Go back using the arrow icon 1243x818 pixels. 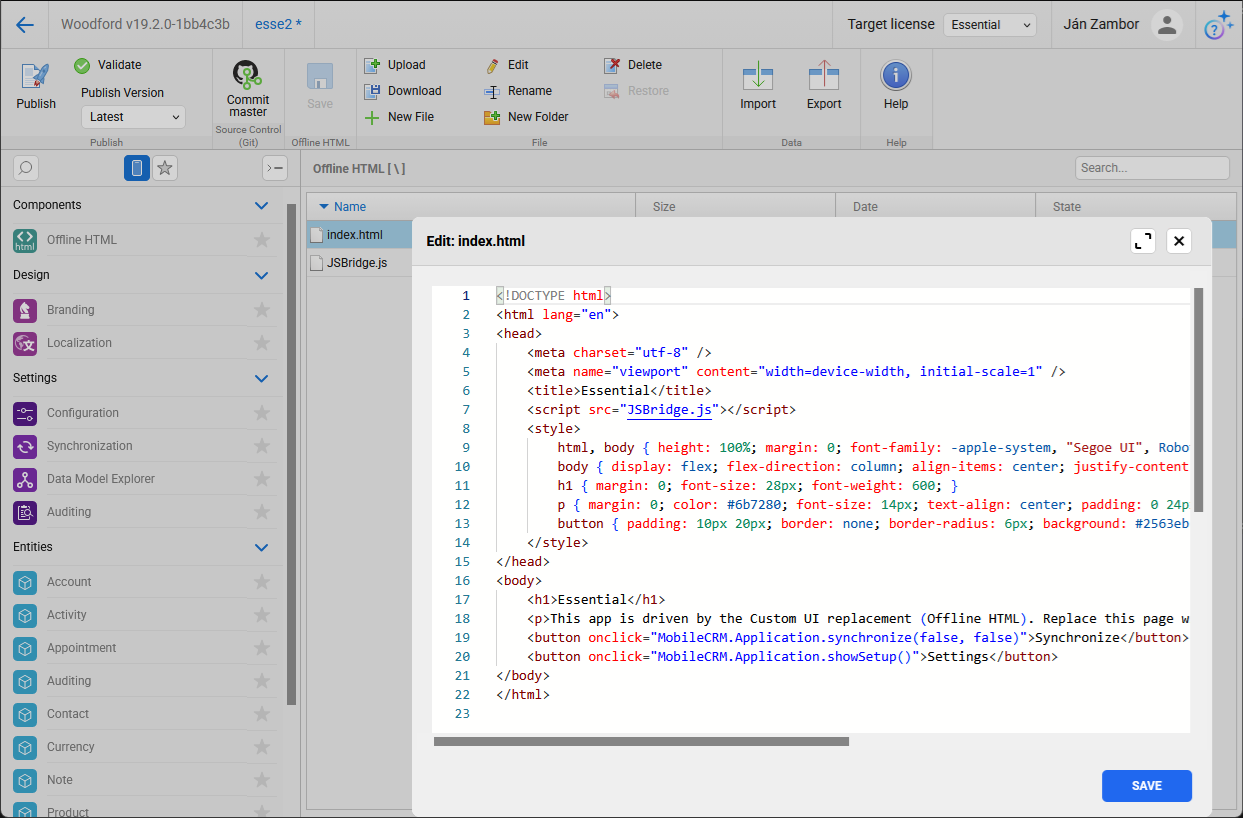click(x=25, y=25)
